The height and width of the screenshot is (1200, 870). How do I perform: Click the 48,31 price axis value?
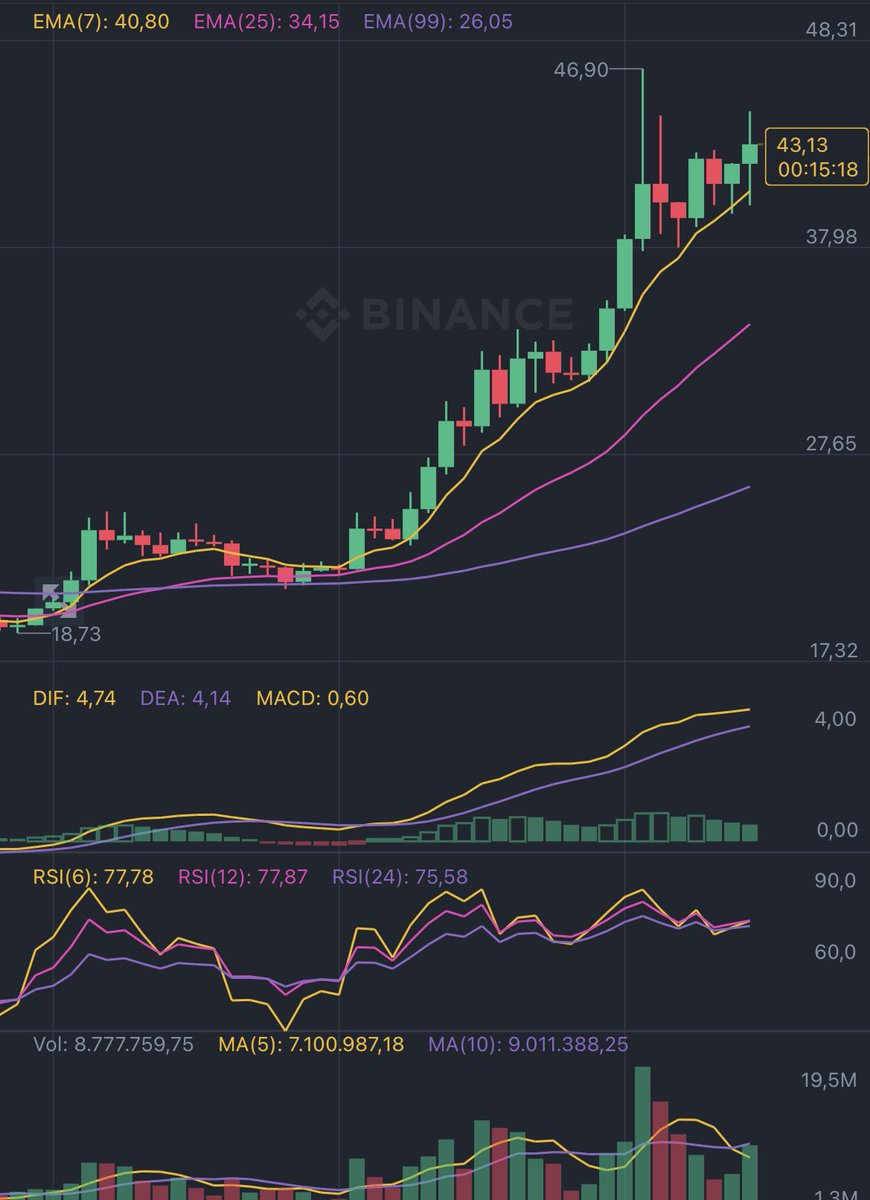(x=832, y=30)
